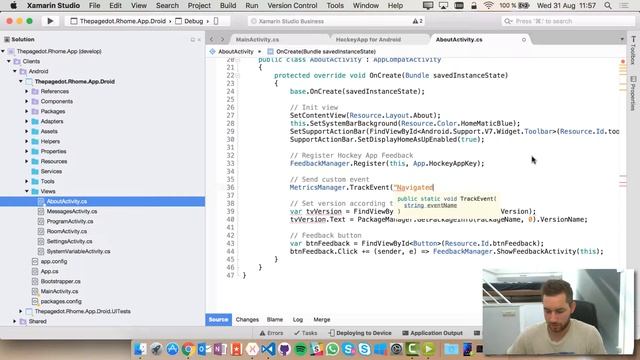The image size is (640, 360).
Task: Expand Thepagedot.Rhome.App.Droid.UITests project
Action: 21,311
